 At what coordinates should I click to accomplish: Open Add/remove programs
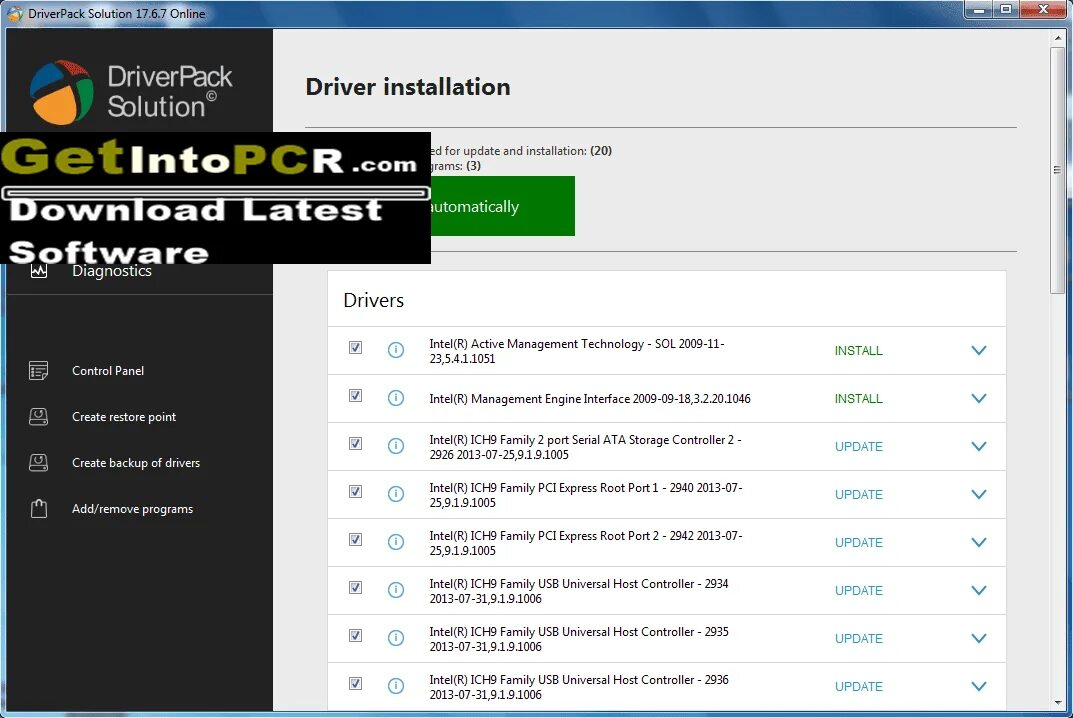(x=133, y=509)
